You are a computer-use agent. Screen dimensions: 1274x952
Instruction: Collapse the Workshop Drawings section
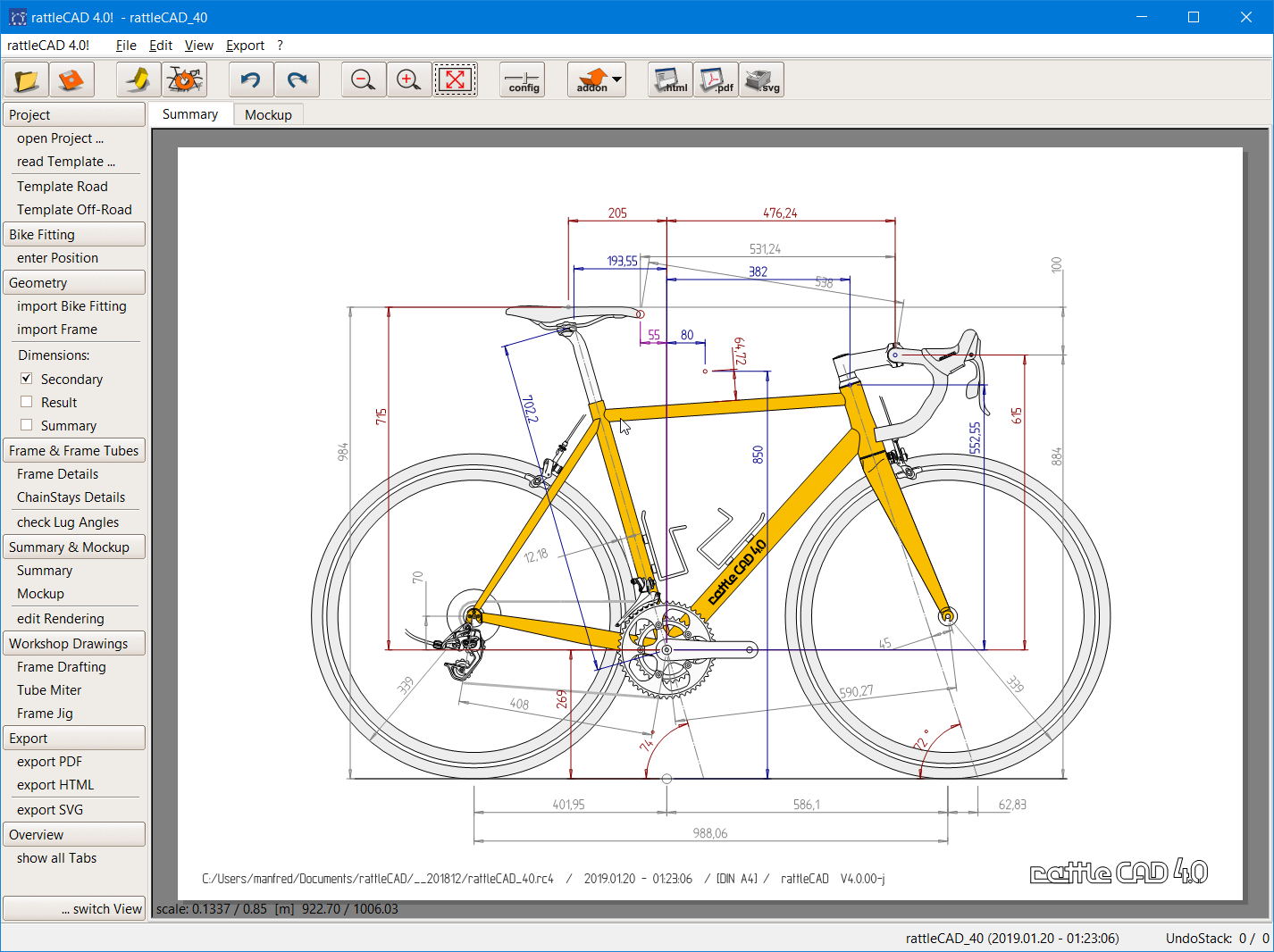point(74,643)
